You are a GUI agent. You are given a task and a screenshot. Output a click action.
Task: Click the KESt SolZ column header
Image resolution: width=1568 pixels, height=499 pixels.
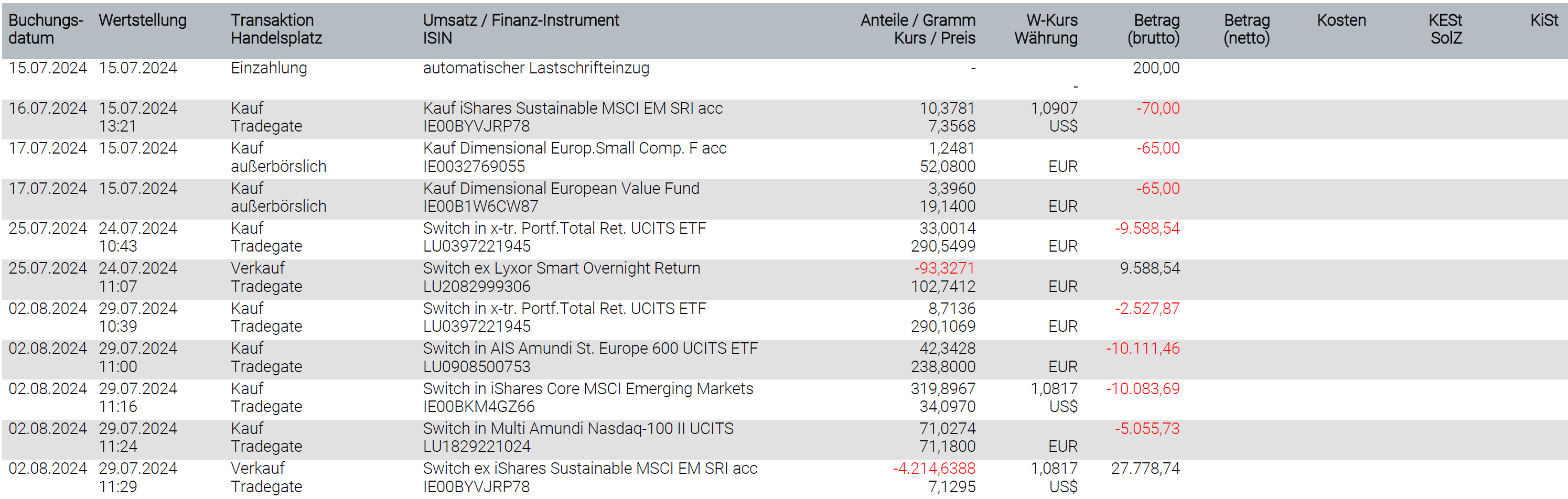pyautogui.click(x=1445, y=29)
